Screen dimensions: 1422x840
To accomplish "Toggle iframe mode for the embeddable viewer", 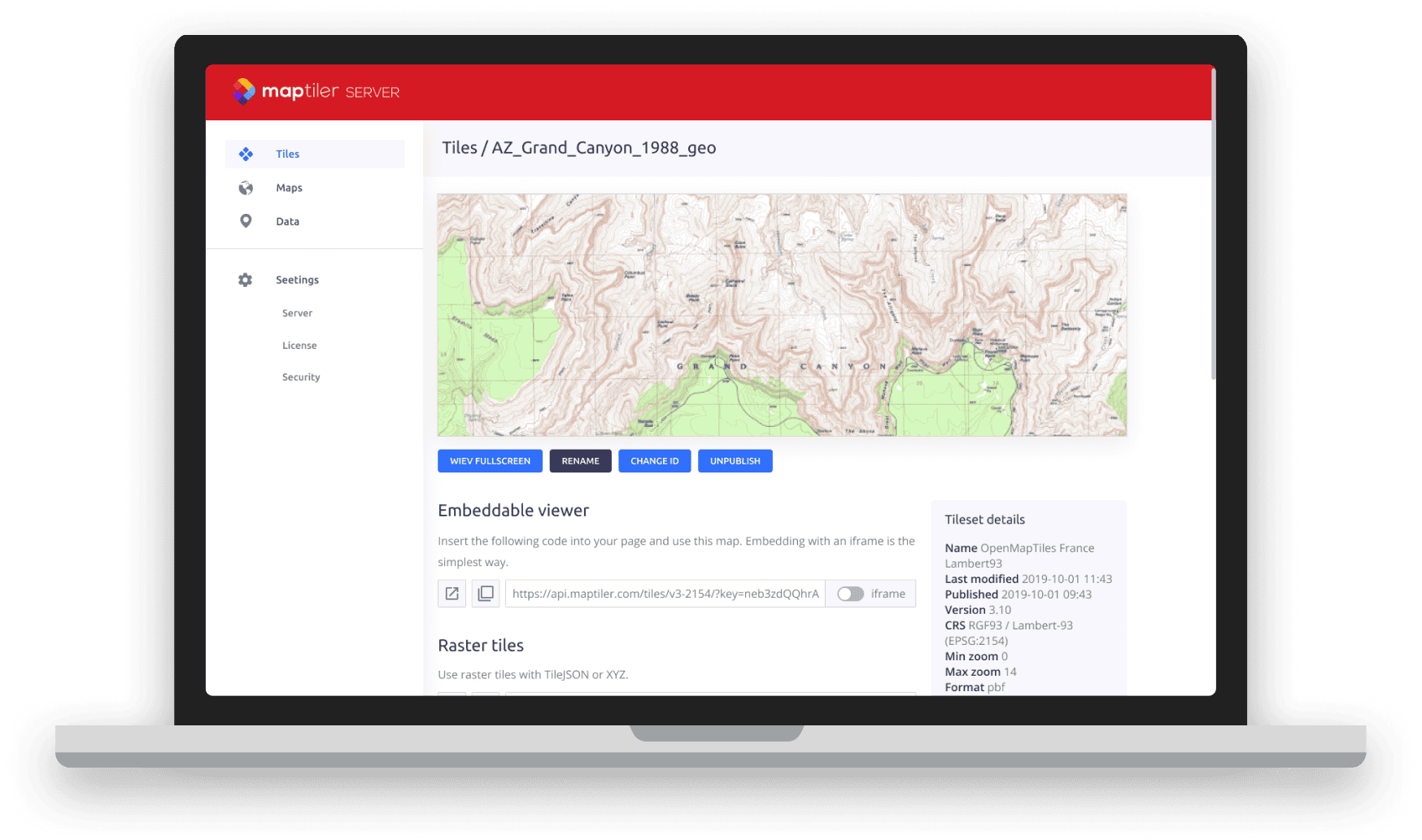I will pyautogui.click(x=850, y=594).
